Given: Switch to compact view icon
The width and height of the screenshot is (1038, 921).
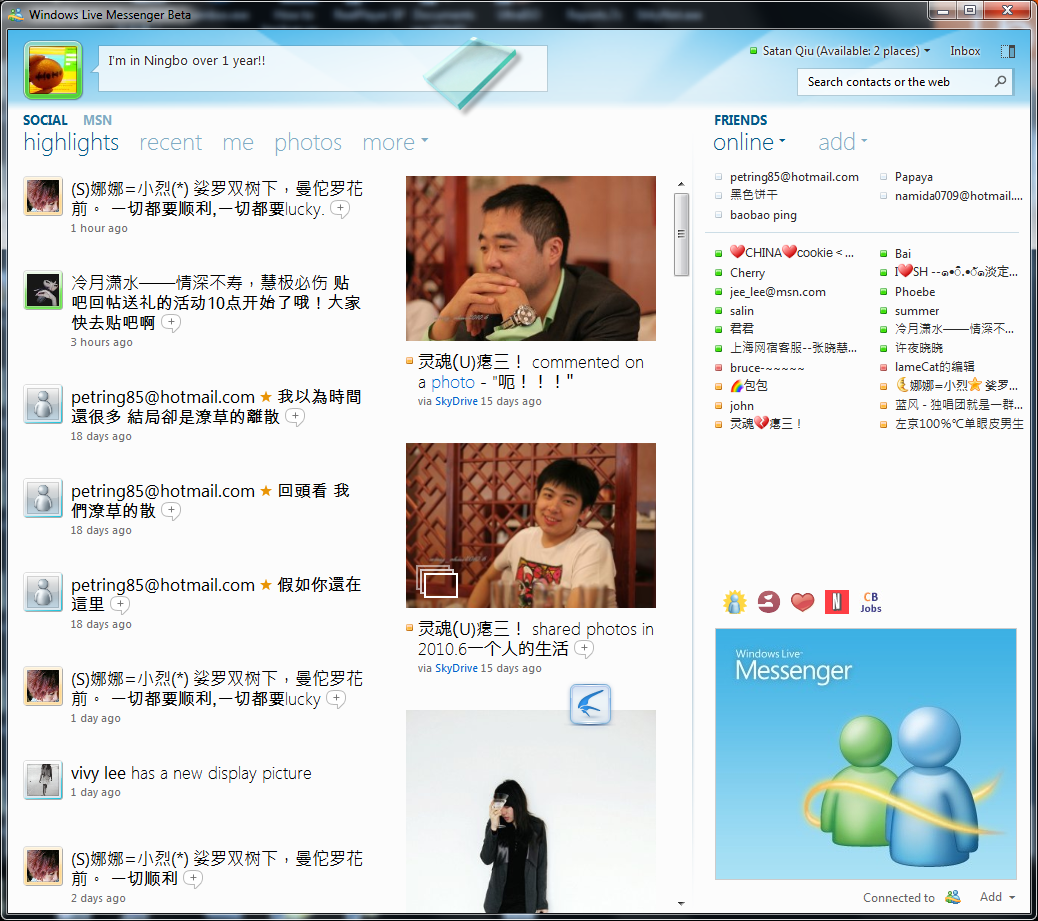Looking at the screenshot, I should point(1008,51).
